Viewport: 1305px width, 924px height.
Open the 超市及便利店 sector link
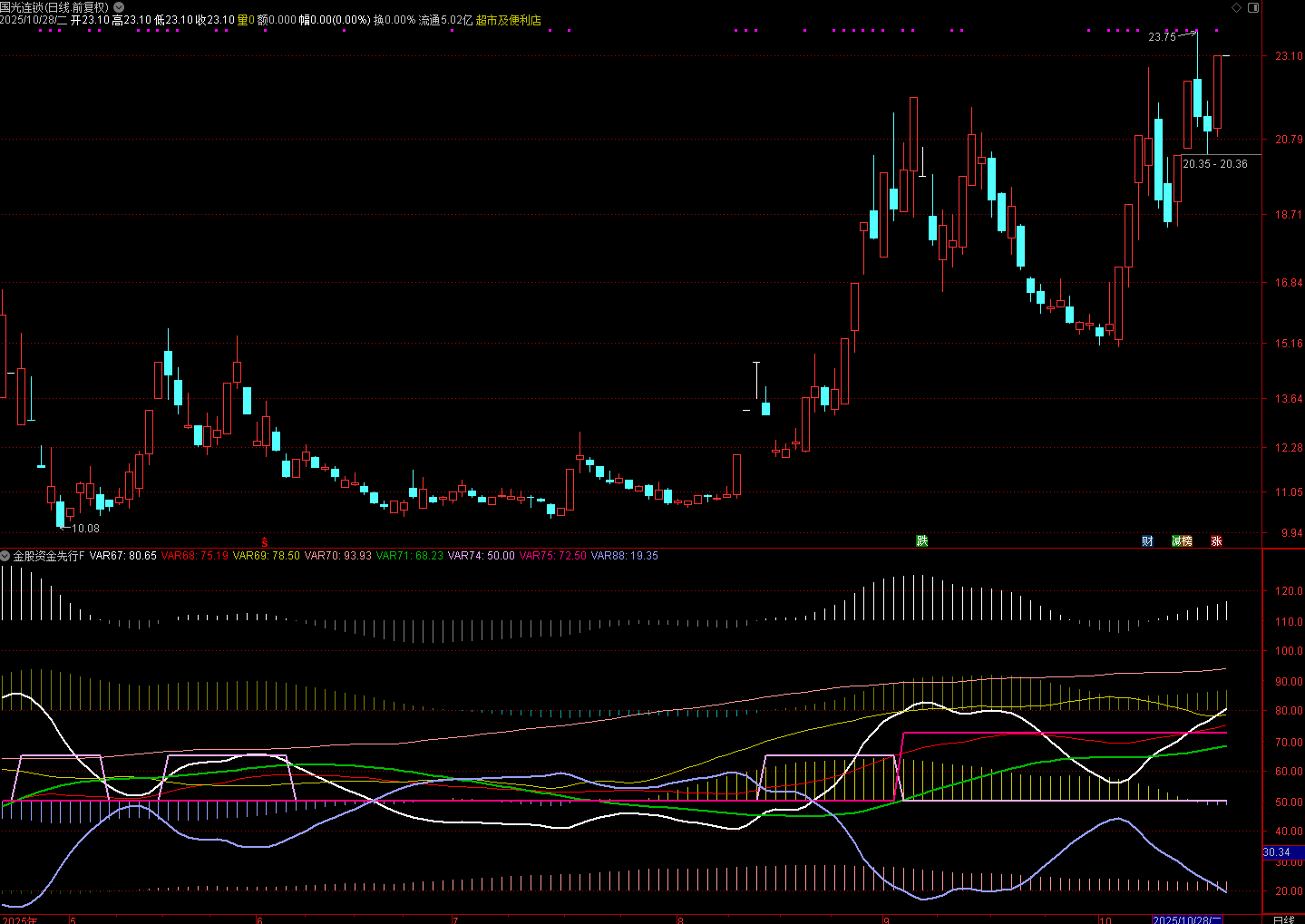point(508,20)
